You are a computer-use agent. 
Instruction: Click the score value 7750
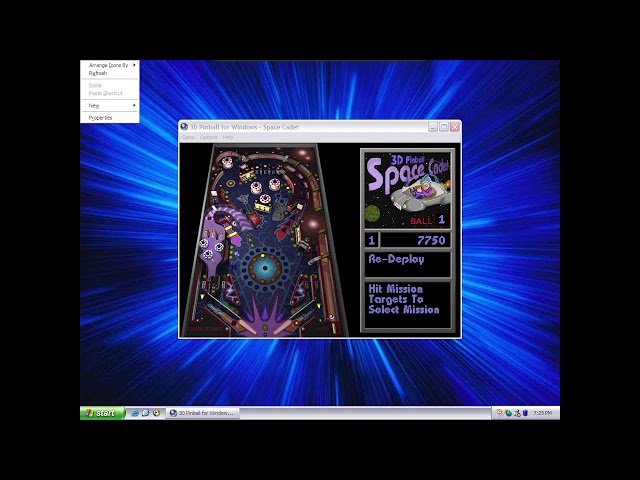click(x=431, y=240)
